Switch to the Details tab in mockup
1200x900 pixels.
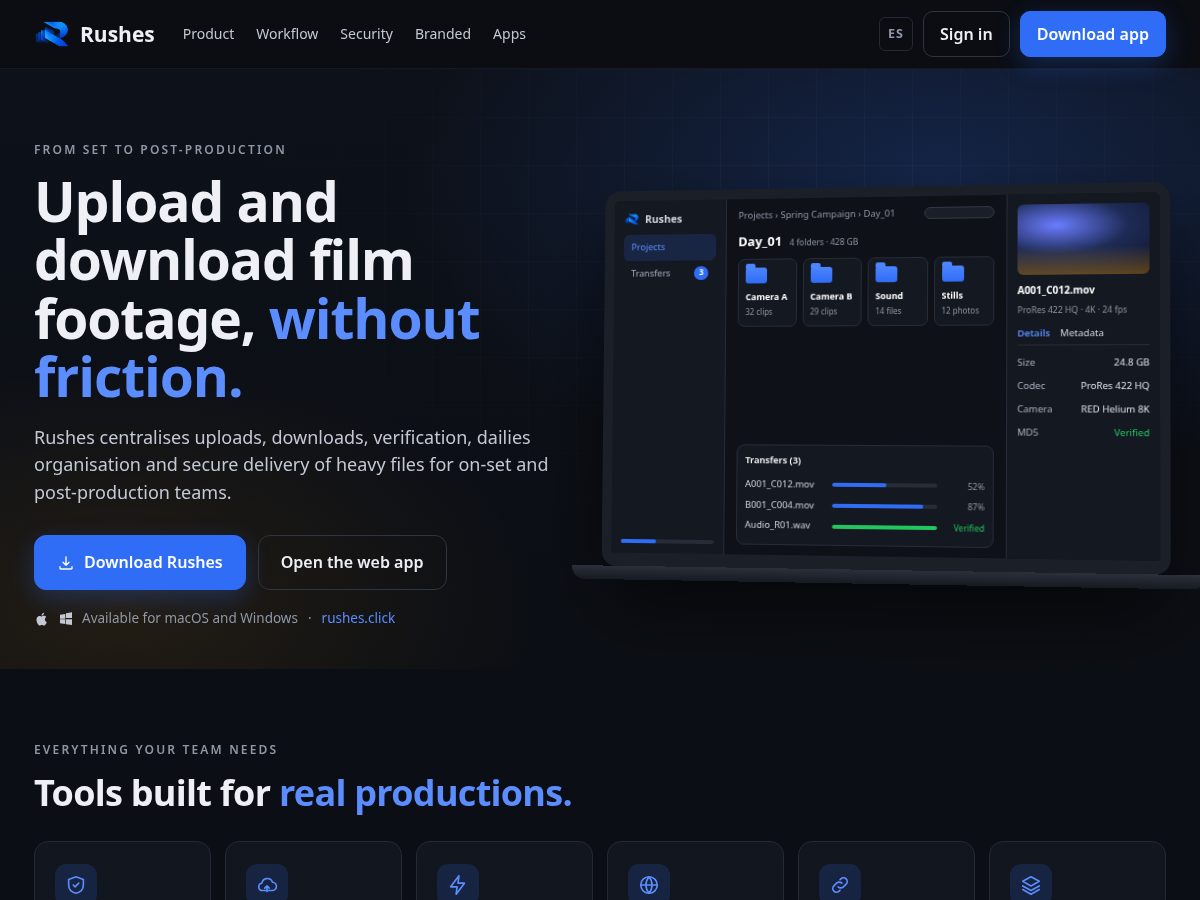pos(1033,333)
